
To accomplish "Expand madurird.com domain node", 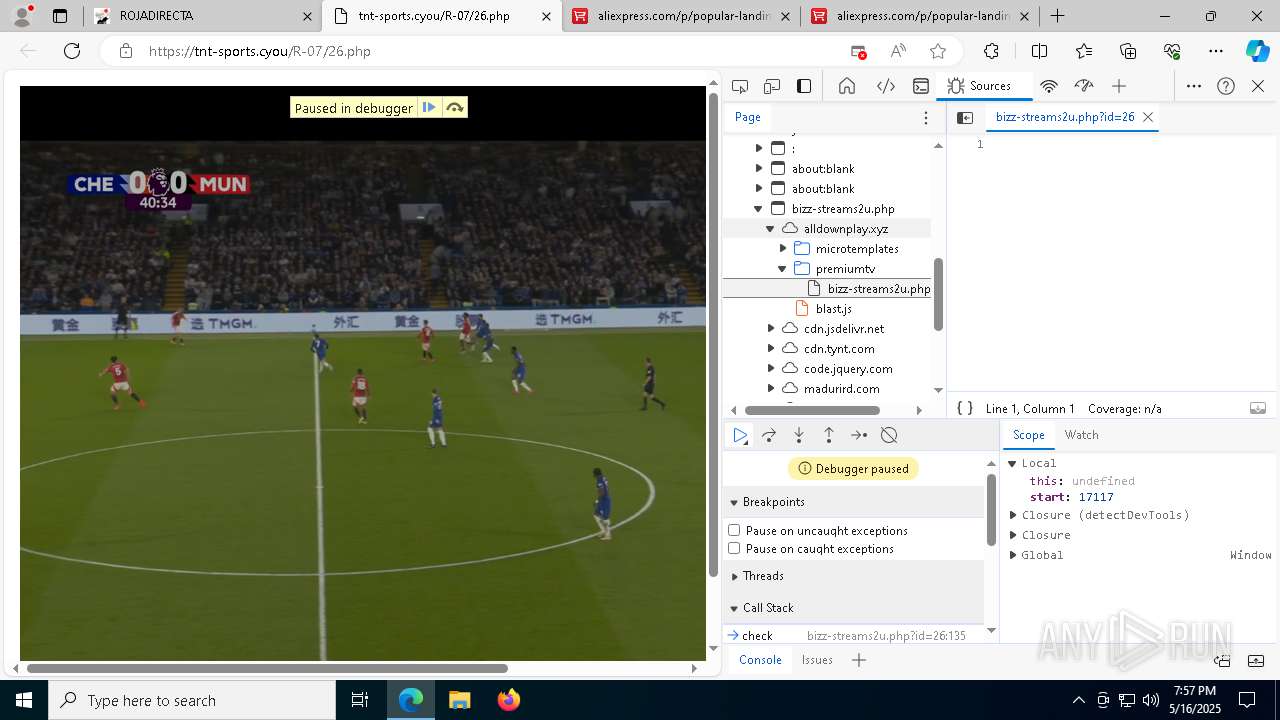I will [x=770, y=389].
